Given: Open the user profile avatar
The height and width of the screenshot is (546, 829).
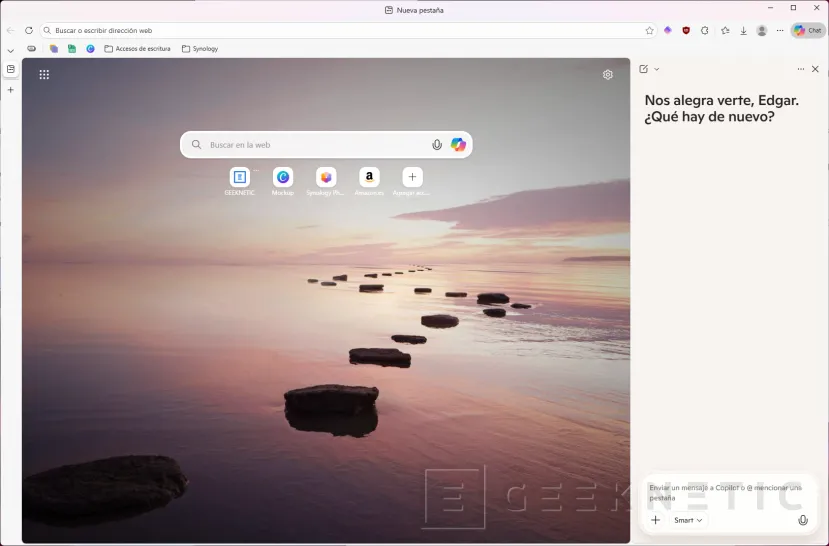Looking at the screenshot, I should click(762, 31).
